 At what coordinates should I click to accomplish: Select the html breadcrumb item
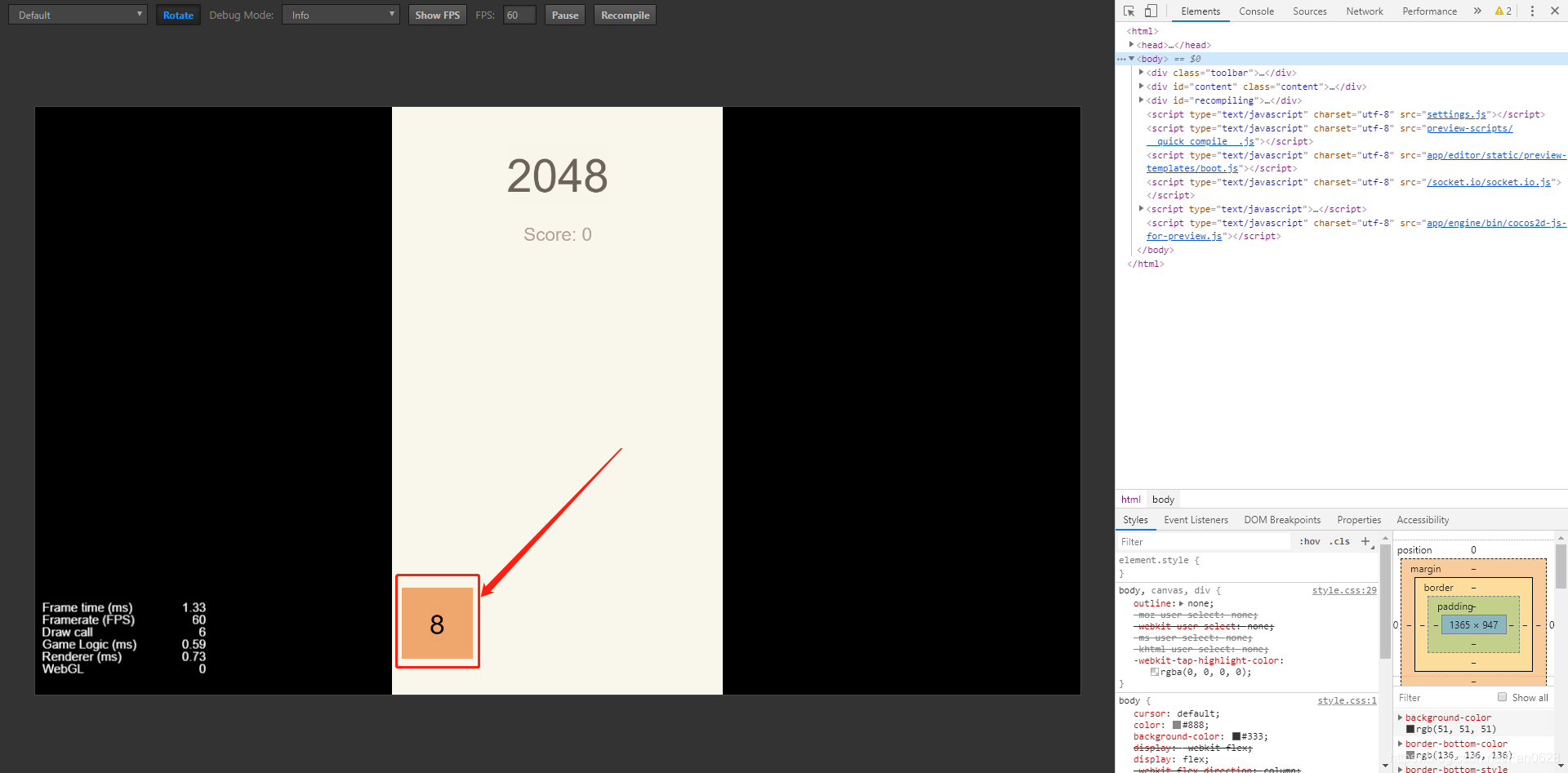(x=1131, y=500)
